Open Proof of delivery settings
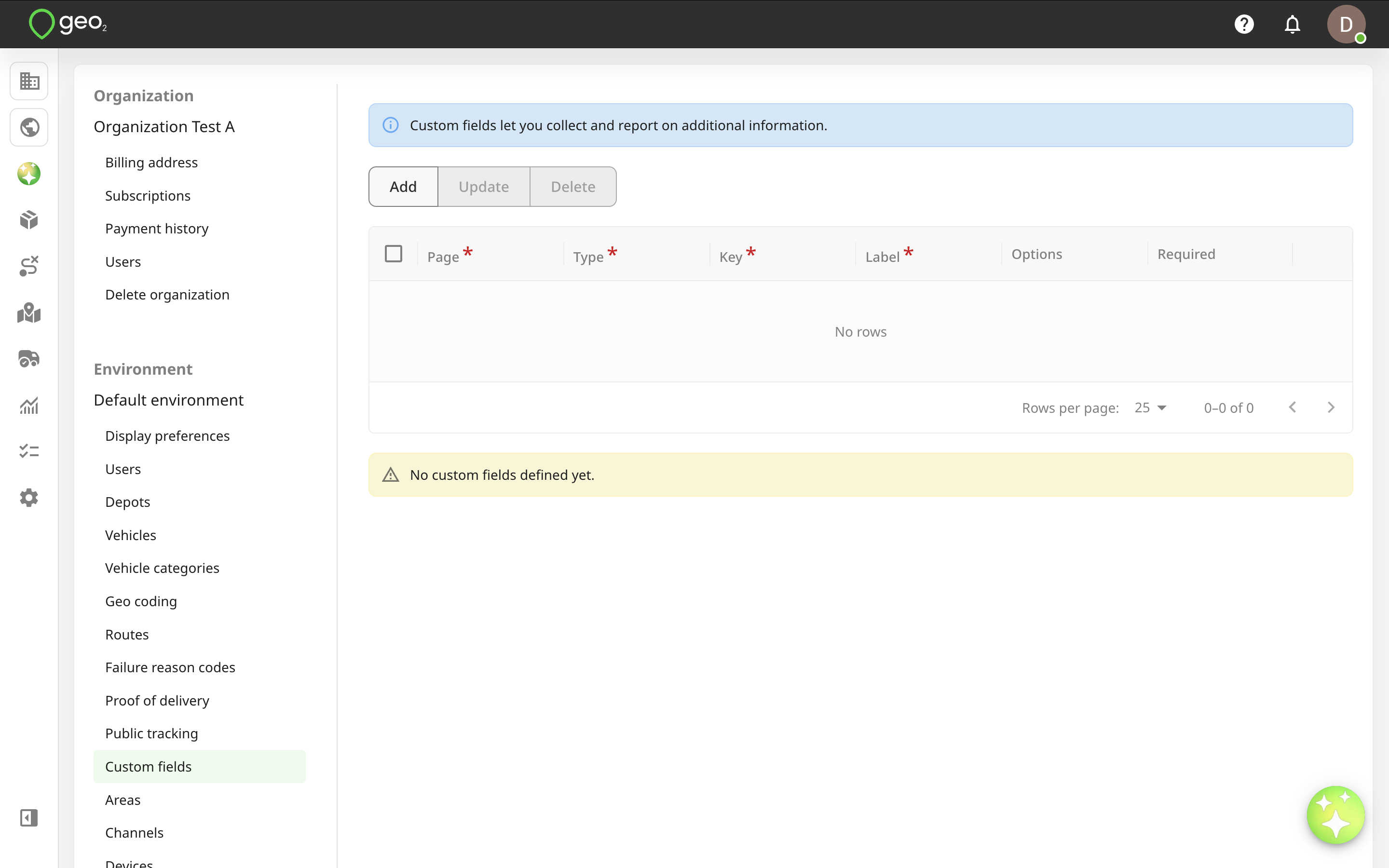This screenshot has width=1389, height=868. pos(157,700)
